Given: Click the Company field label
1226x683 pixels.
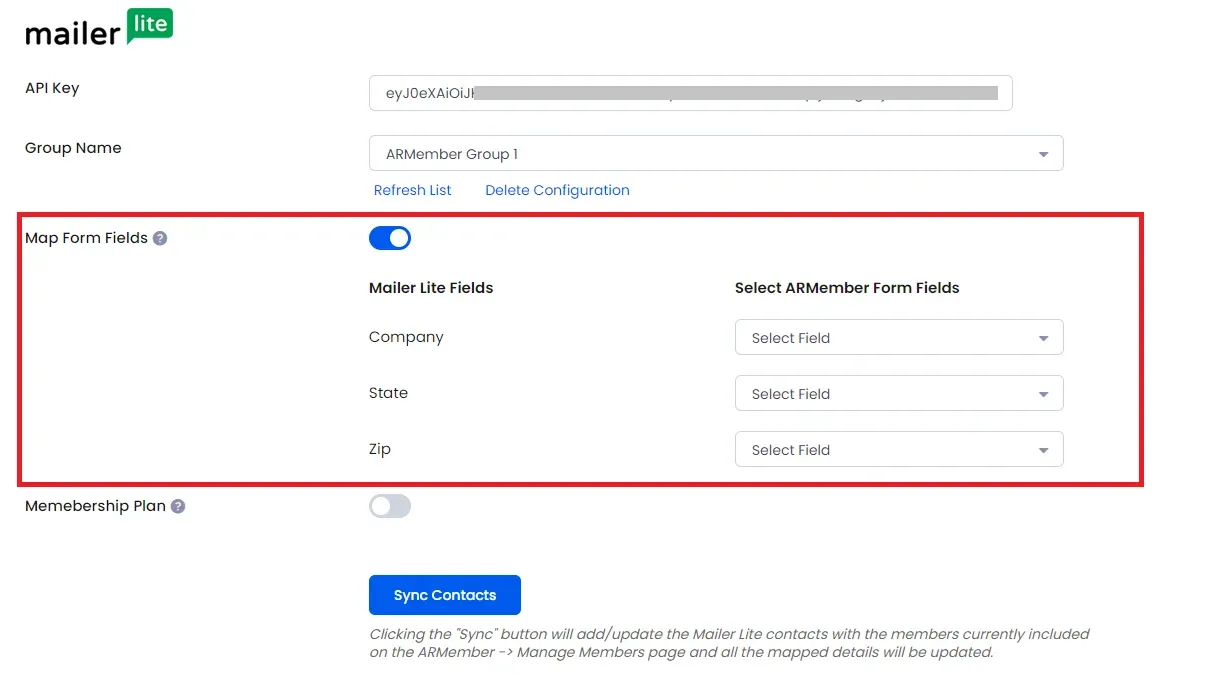Looking at the screenshot, I should [x=406, y=337].
